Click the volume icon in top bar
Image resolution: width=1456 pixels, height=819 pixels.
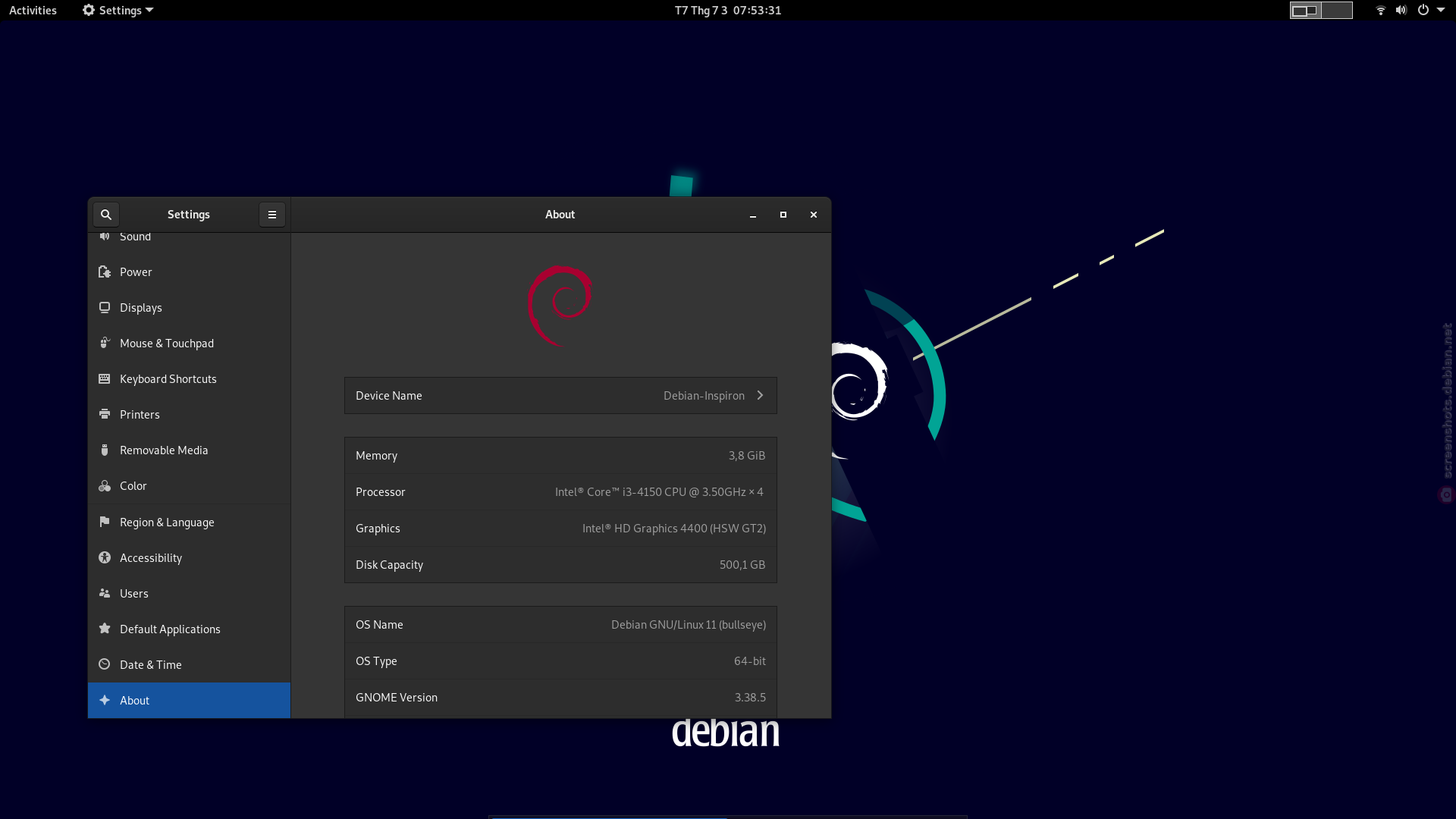tap(1401, 11)
